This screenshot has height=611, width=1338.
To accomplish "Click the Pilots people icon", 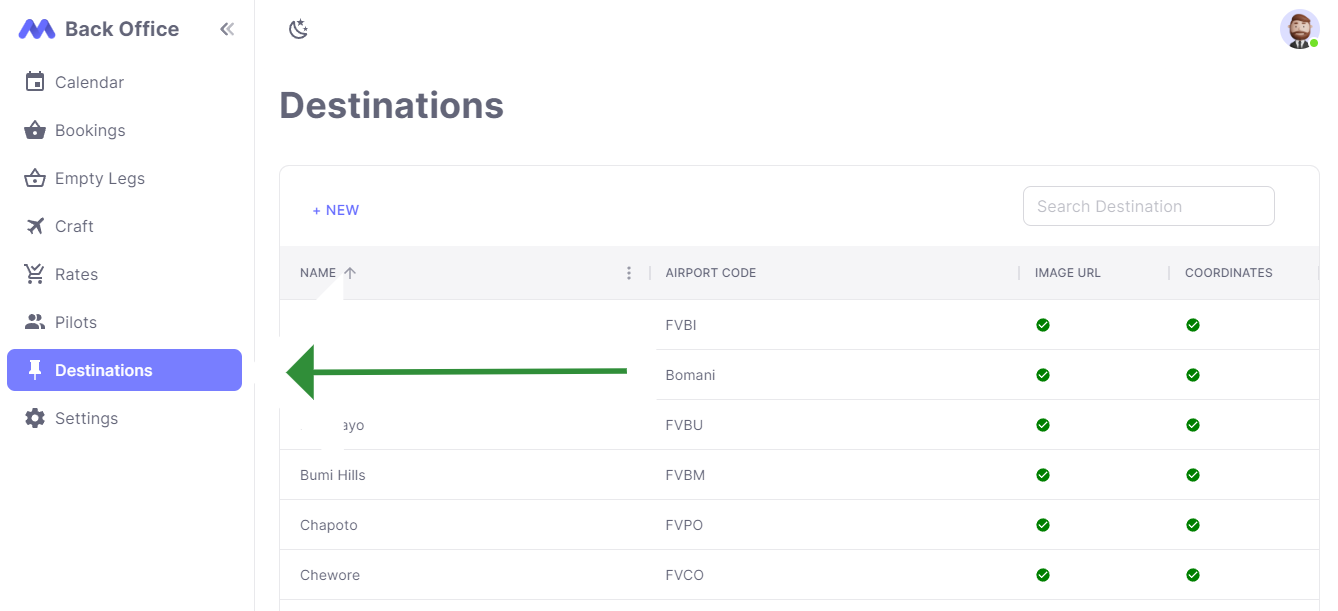I will [34, 322].
